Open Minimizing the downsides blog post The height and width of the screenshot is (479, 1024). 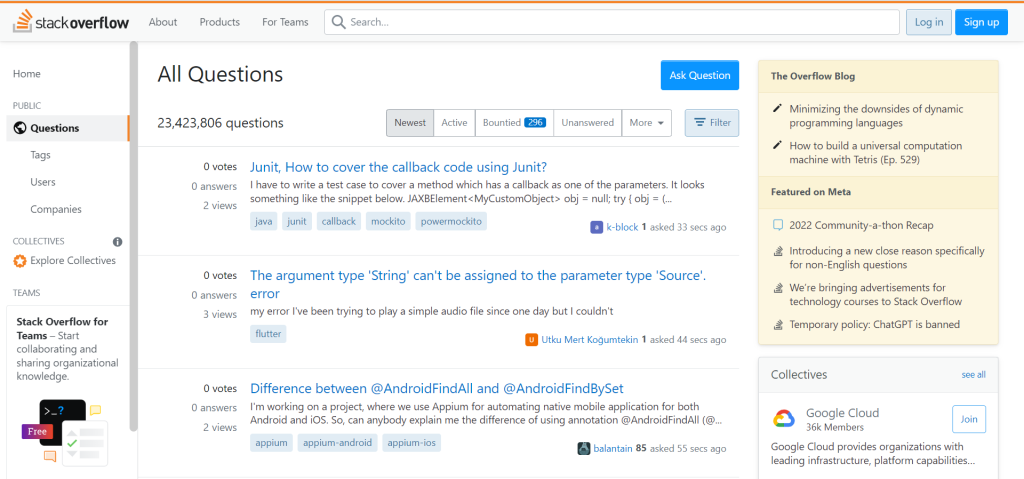coord(876,116)
